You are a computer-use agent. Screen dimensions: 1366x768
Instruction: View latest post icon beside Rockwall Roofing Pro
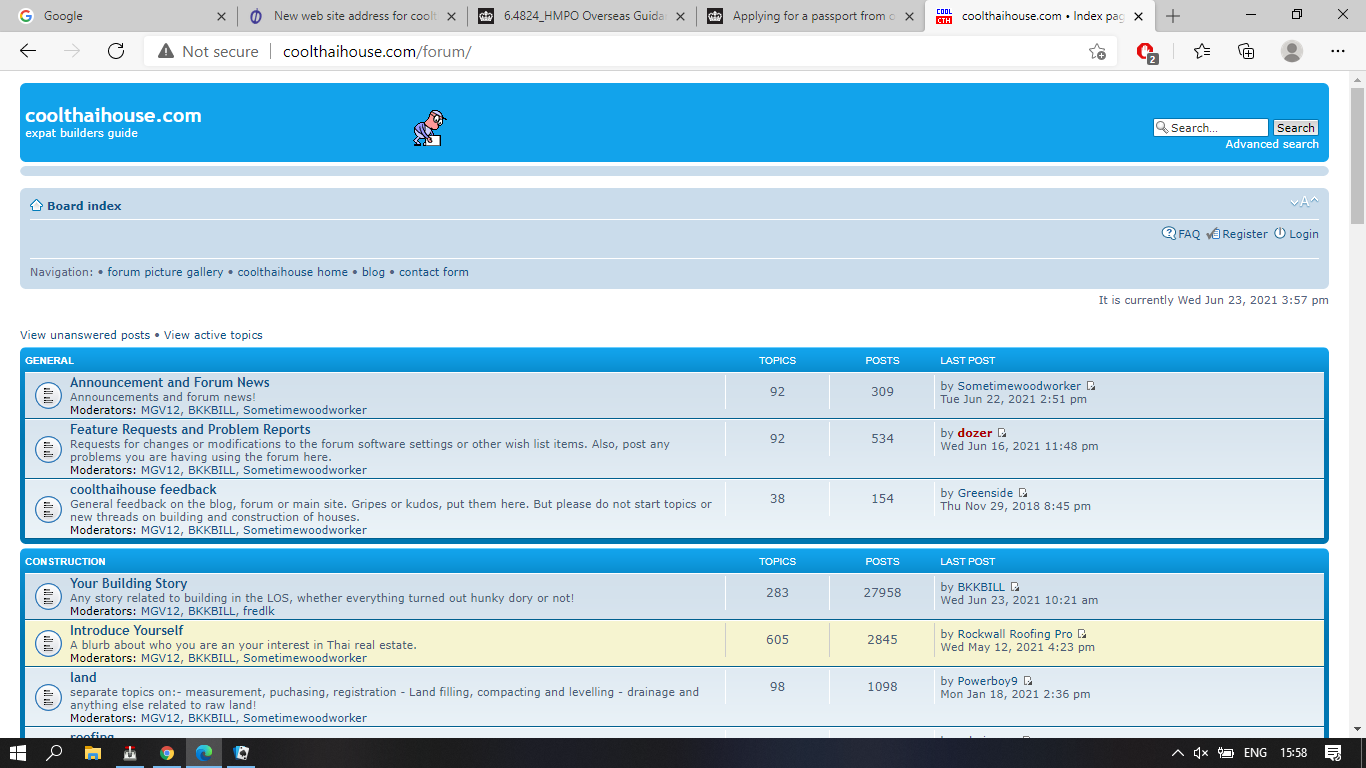(1081, 634)
